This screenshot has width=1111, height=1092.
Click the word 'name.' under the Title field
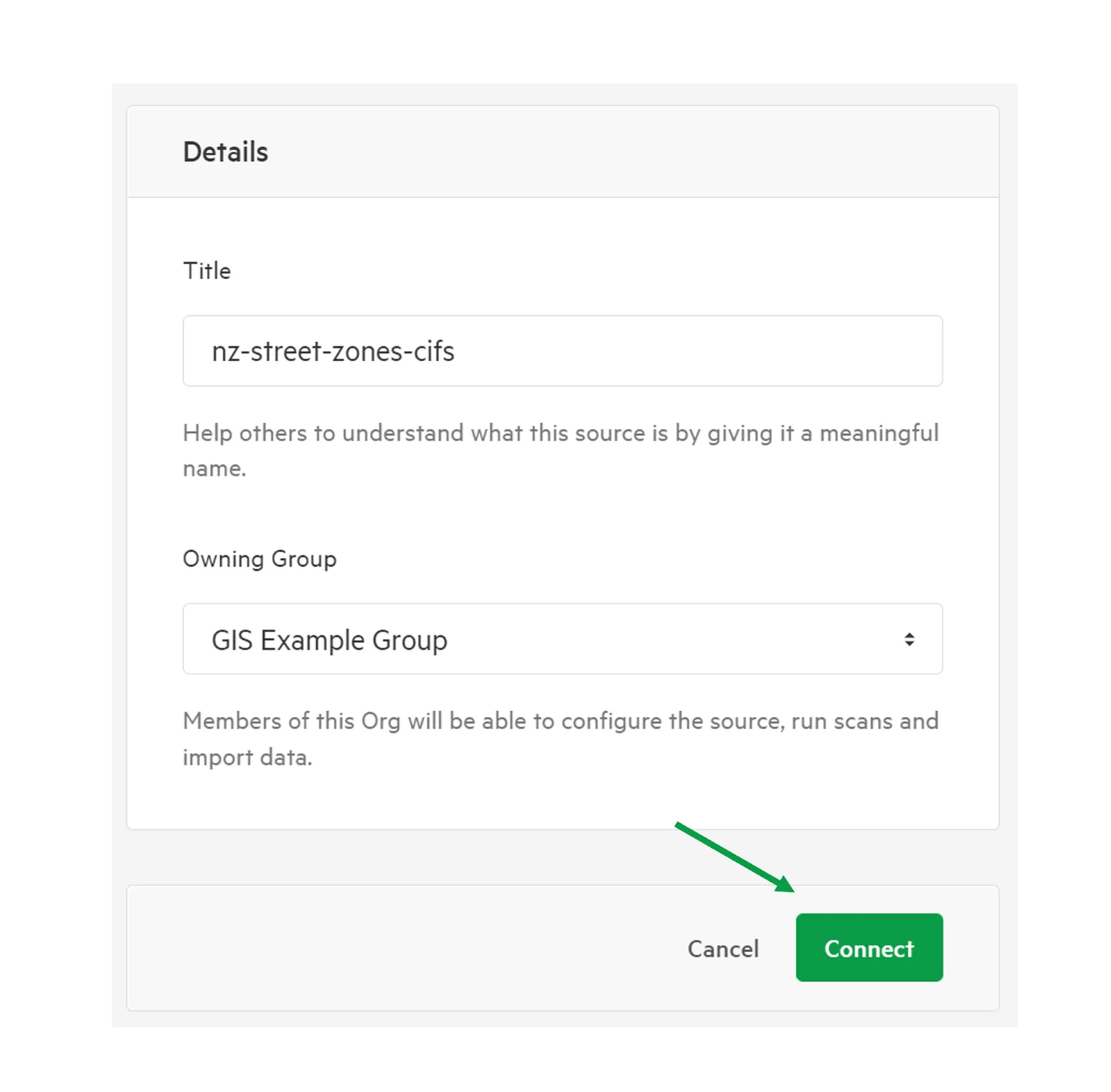(215, 469)
